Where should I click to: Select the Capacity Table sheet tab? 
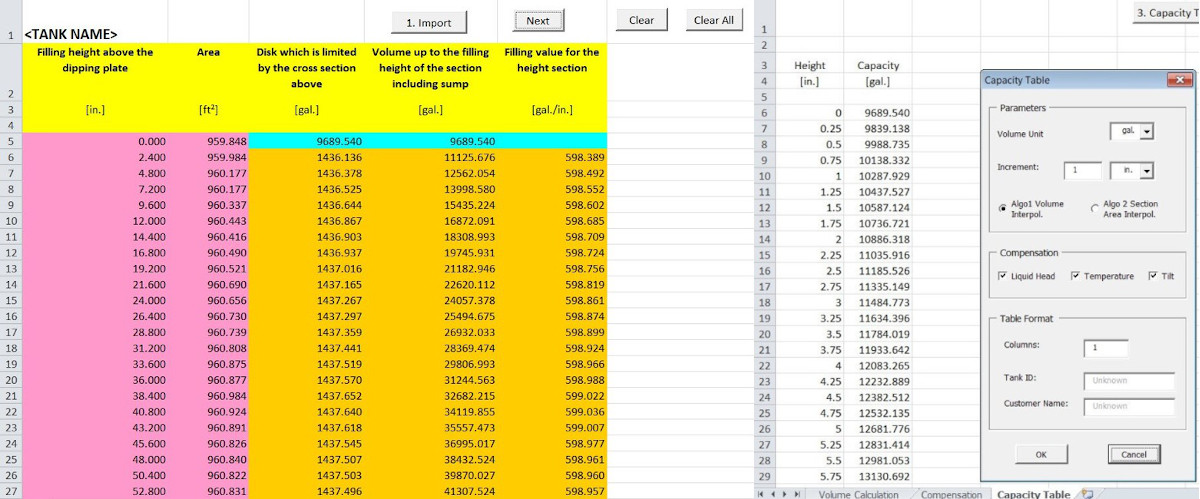click(x=1033, y=494)
